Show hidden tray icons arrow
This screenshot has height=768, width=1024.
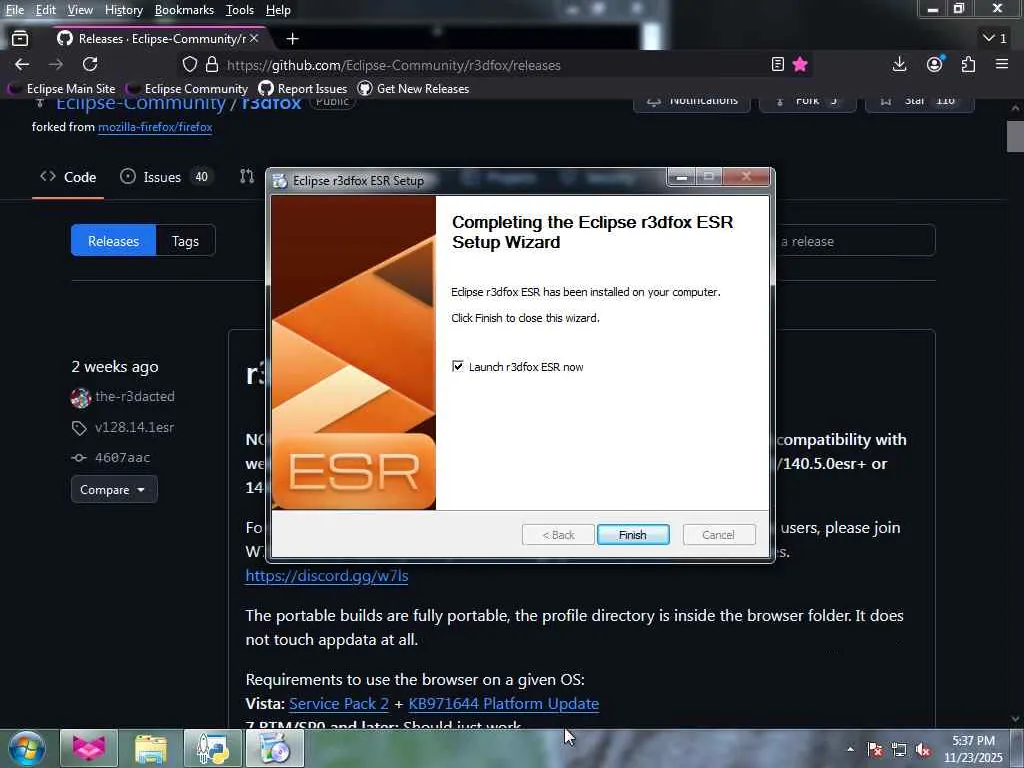(850, 749)
